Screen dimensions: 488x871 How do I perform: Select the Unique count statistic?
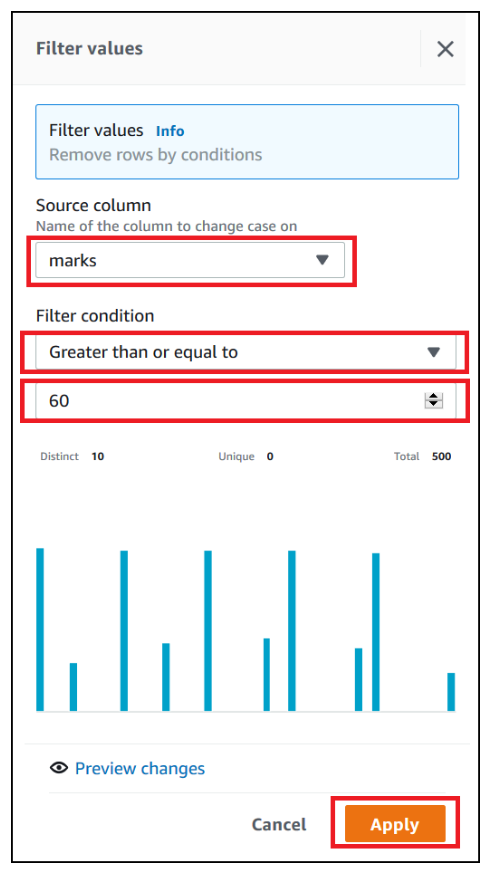[x=245, y=457]
